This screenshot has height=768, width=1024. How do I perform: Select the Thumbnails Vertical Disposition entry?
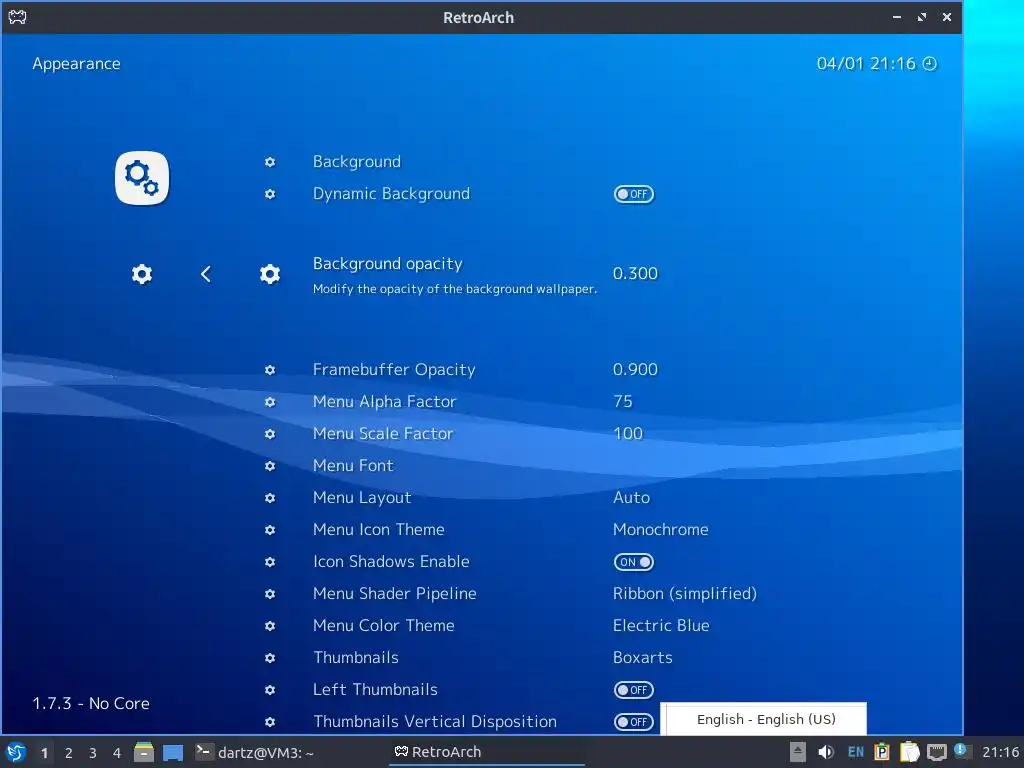click(434, 722)
